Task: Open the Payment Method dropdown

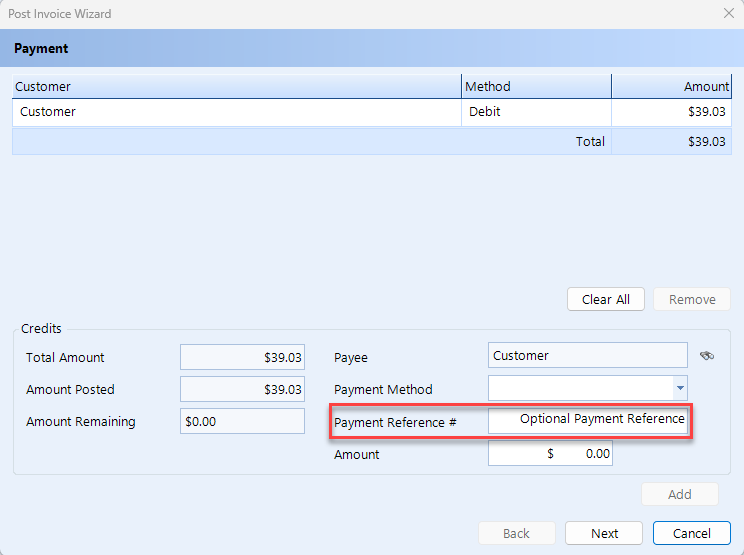Action: tap(680, 388)
